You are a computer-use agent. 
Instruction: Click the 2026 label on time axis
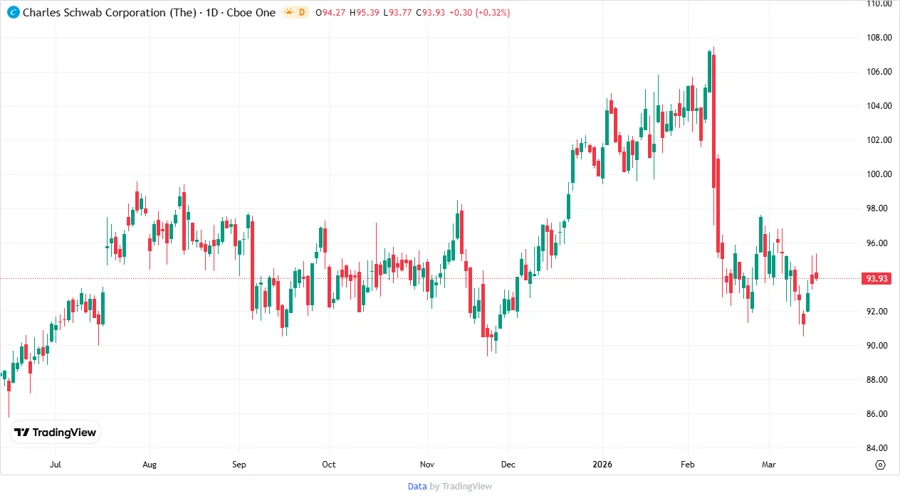coord(603,464)
